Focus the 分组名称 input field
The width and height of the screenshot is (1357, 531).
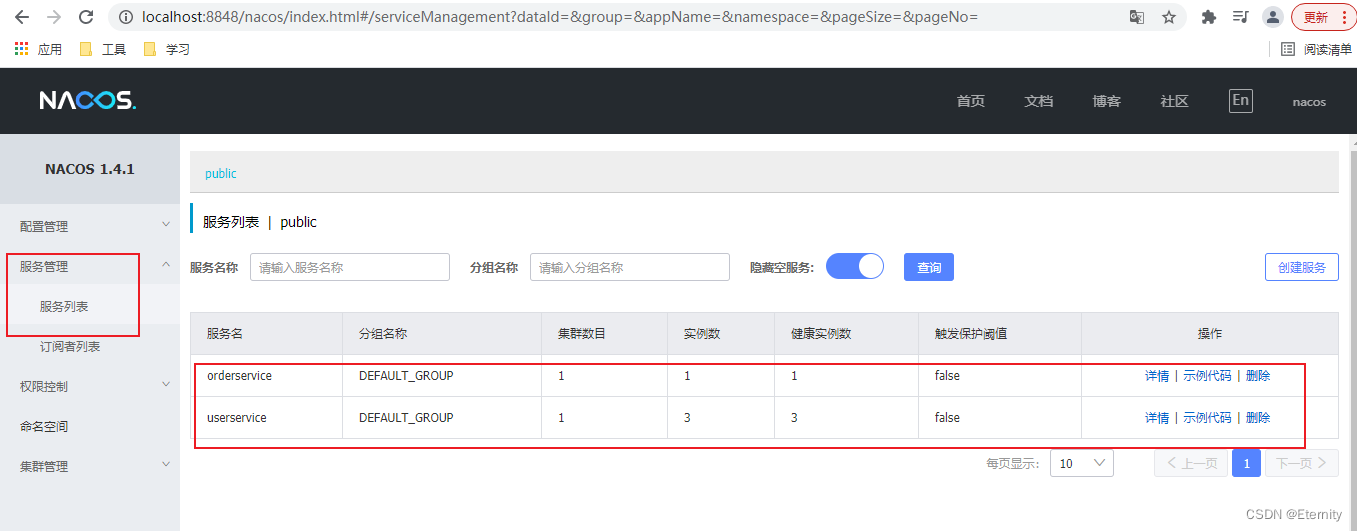click(x=630, y=267)
